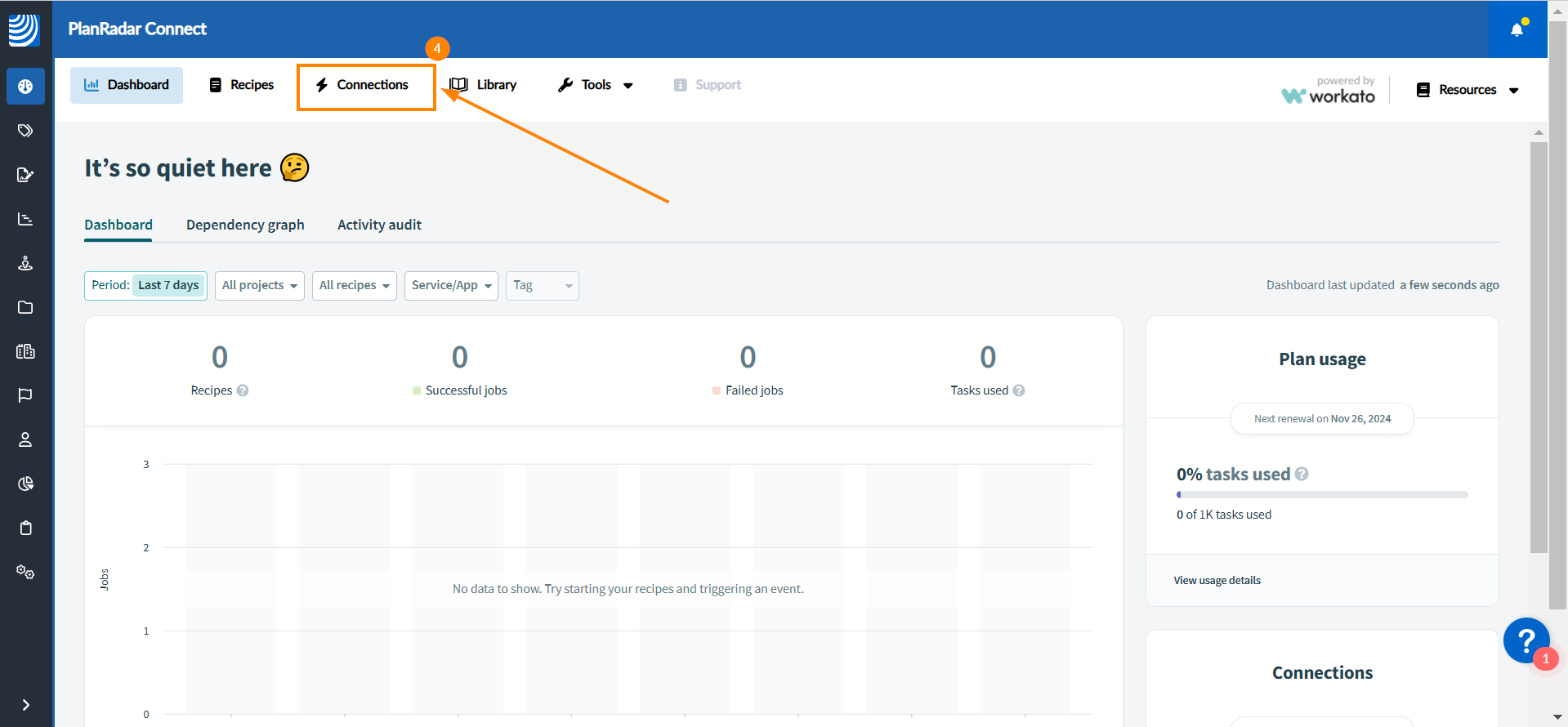Click the pie chart icon in the sidebar
Image resolution: width=1568 pixels, height=727 pixels.
(x=25, y=484)
